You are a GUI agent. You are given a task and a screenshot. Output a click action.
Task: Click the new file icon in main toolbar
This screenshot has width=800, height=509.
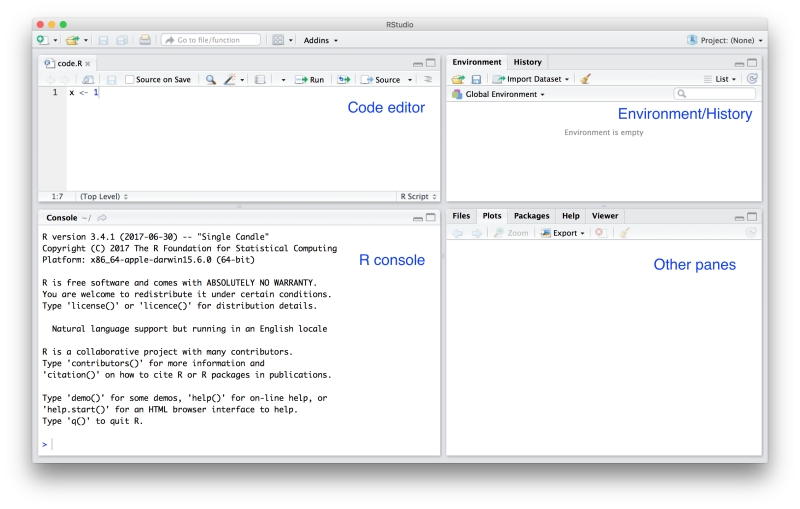tap(43, 40)
